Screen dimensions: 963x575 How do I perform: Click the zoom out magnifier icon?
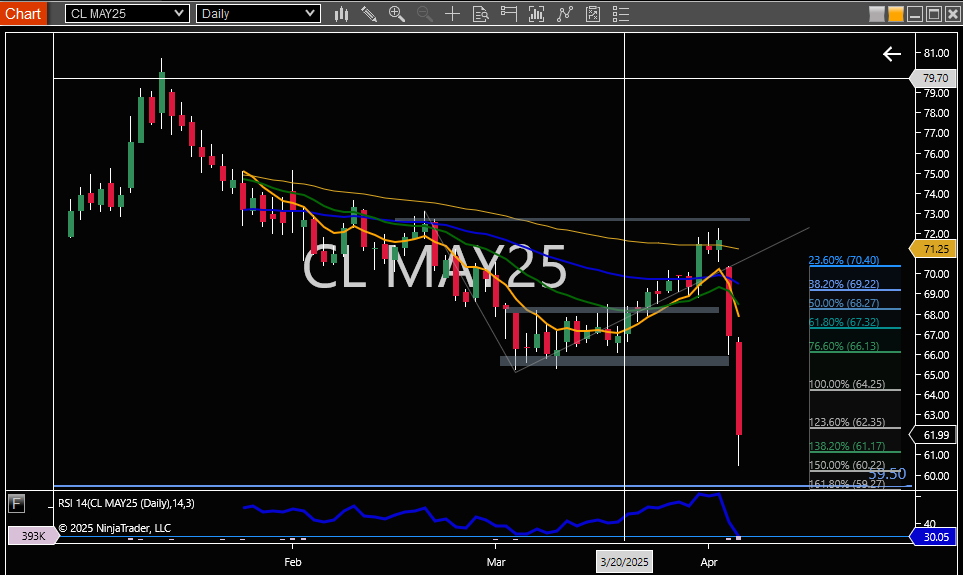click(x=424, y=14)
